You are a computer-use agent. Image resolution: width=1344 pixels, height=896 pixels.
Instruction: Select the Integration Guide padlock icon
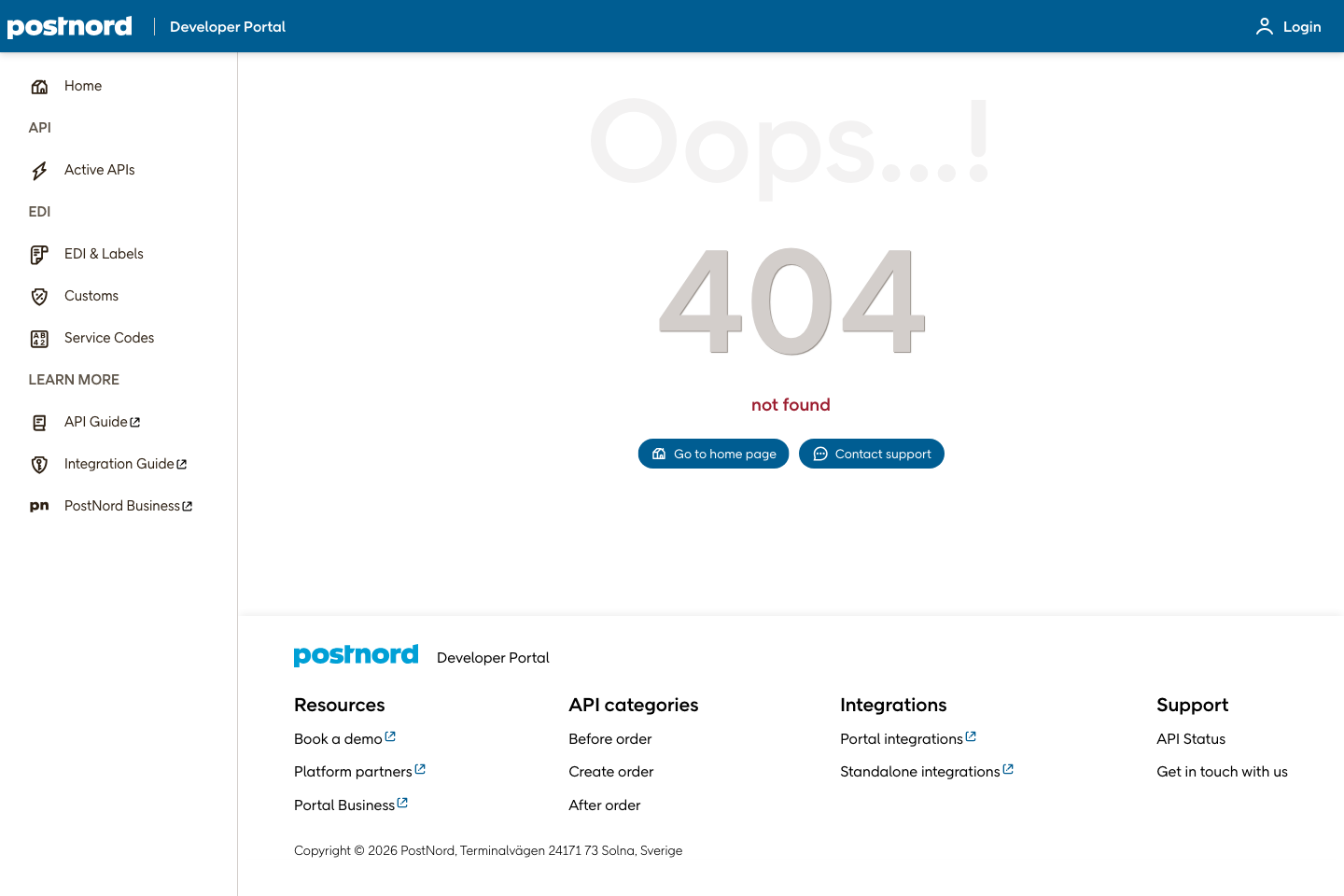coord(39,464)
